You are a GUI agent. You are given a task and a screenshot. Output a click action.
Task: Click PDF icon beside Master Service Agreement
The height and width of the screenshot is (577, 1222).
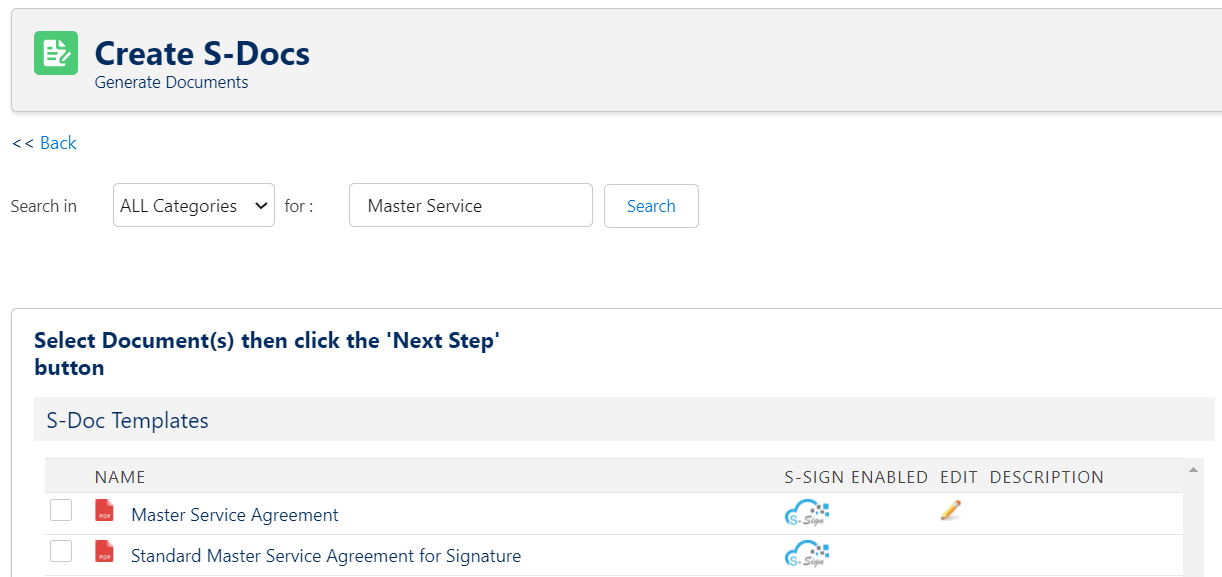coord(104,511)
